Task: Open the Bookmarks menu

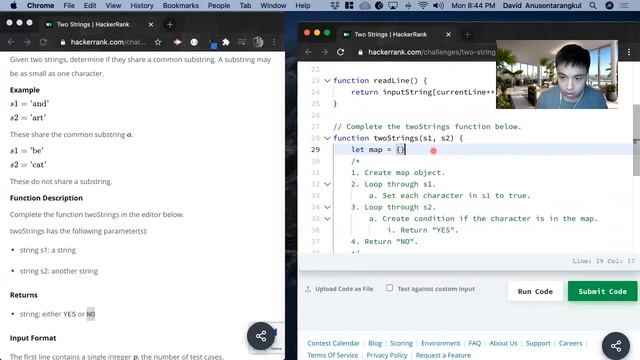Action: tap(180, 5)
